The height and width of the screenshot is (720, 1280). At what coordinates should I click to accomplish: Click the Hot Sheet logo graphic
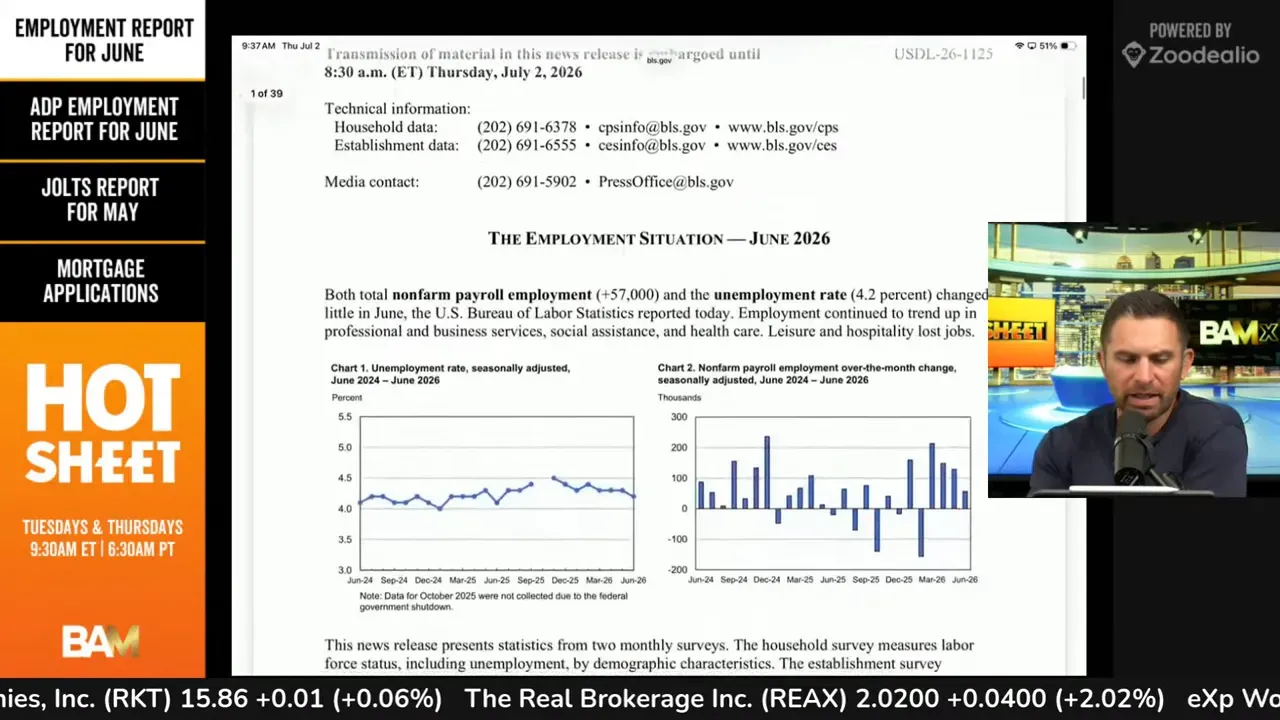click(102, 424)
